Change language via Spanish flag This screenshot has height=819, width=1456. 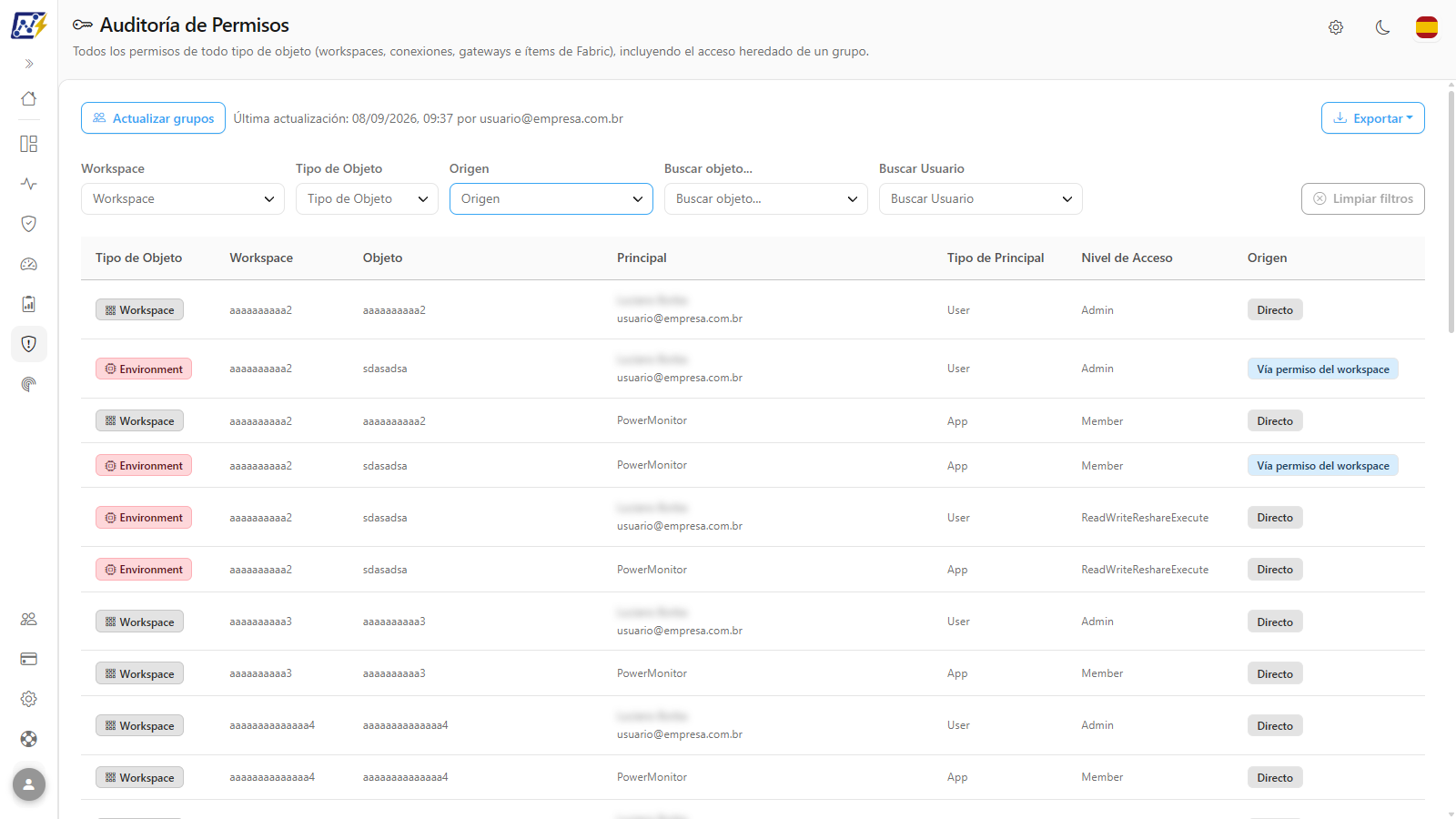pyautogui.click(x=1427, y=27)
